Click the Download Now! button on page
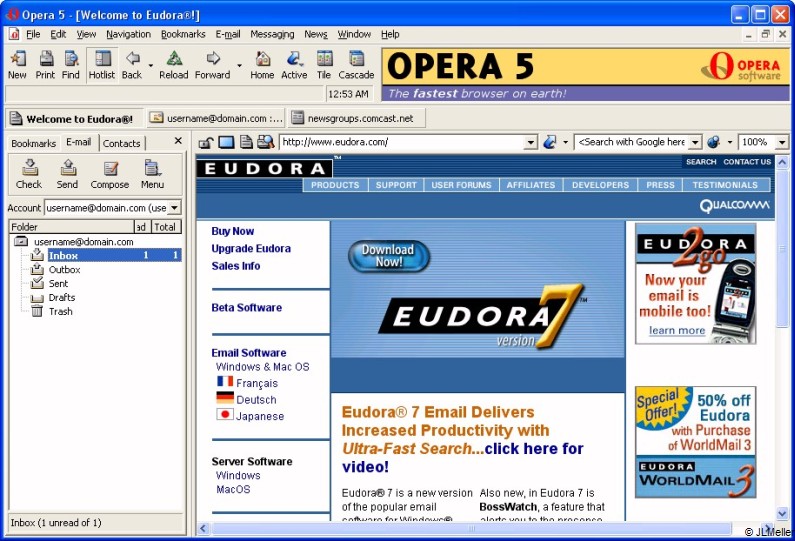 click(x=388, y=256)
